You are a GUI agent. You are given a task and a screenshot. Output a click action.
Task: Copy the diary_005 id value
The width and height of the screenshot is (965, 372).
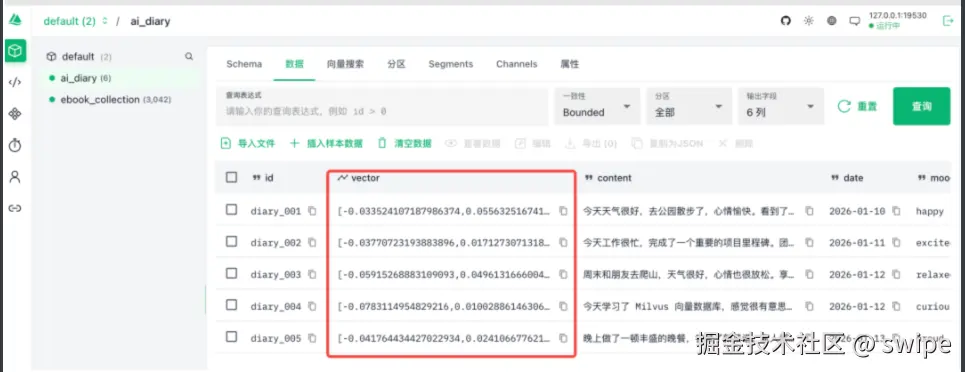coord(313,338)
